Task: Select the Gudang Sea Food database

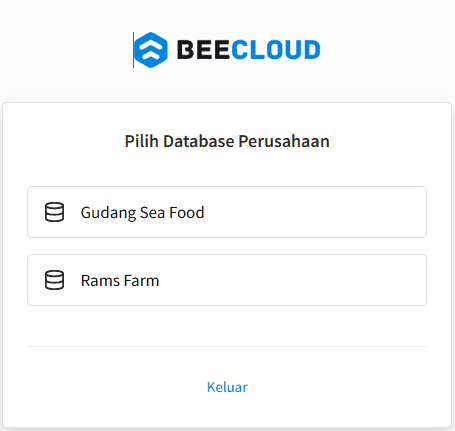Action: pos(227,212)
